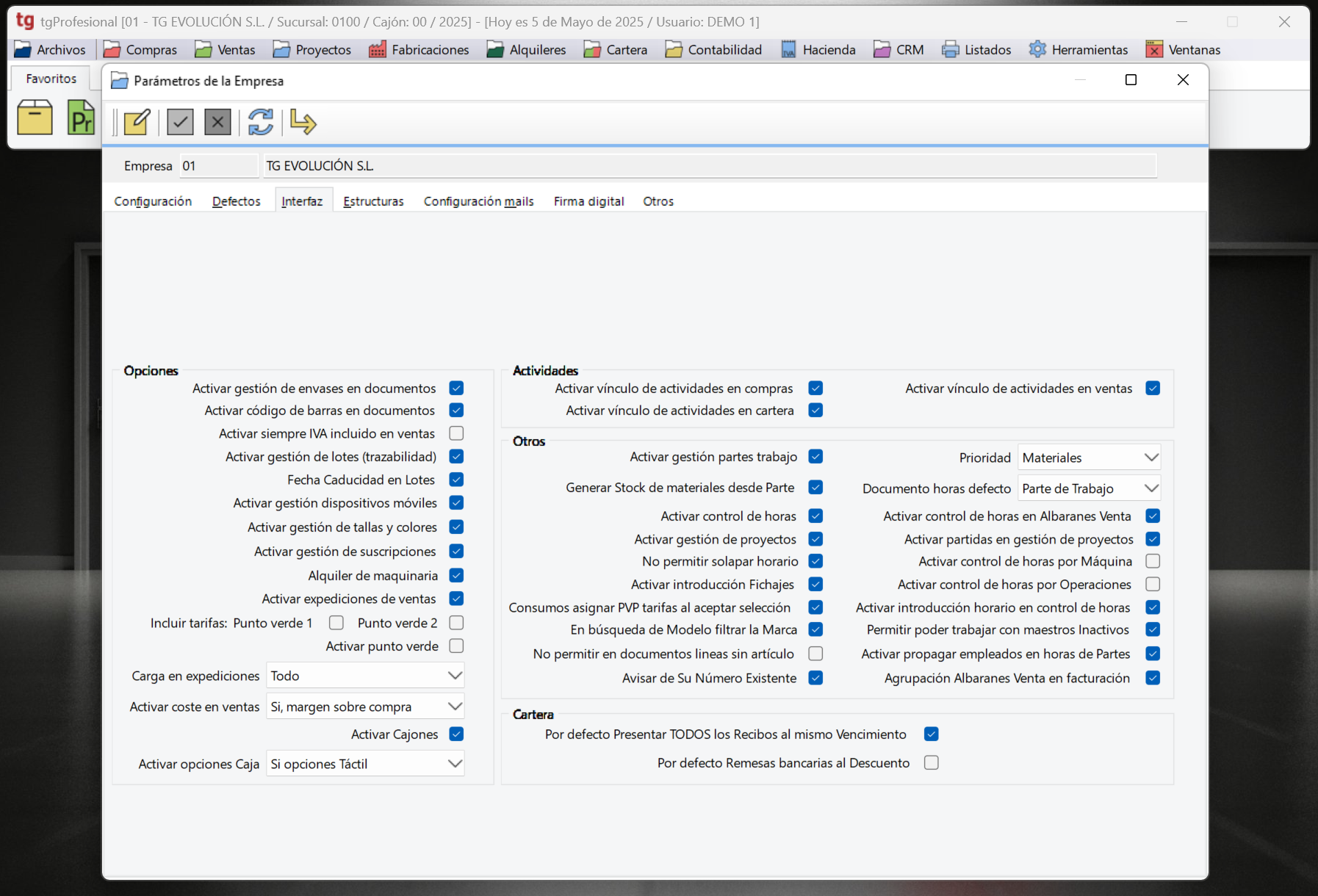Click the Proyectos blue folder icon

tap(281, 49)
